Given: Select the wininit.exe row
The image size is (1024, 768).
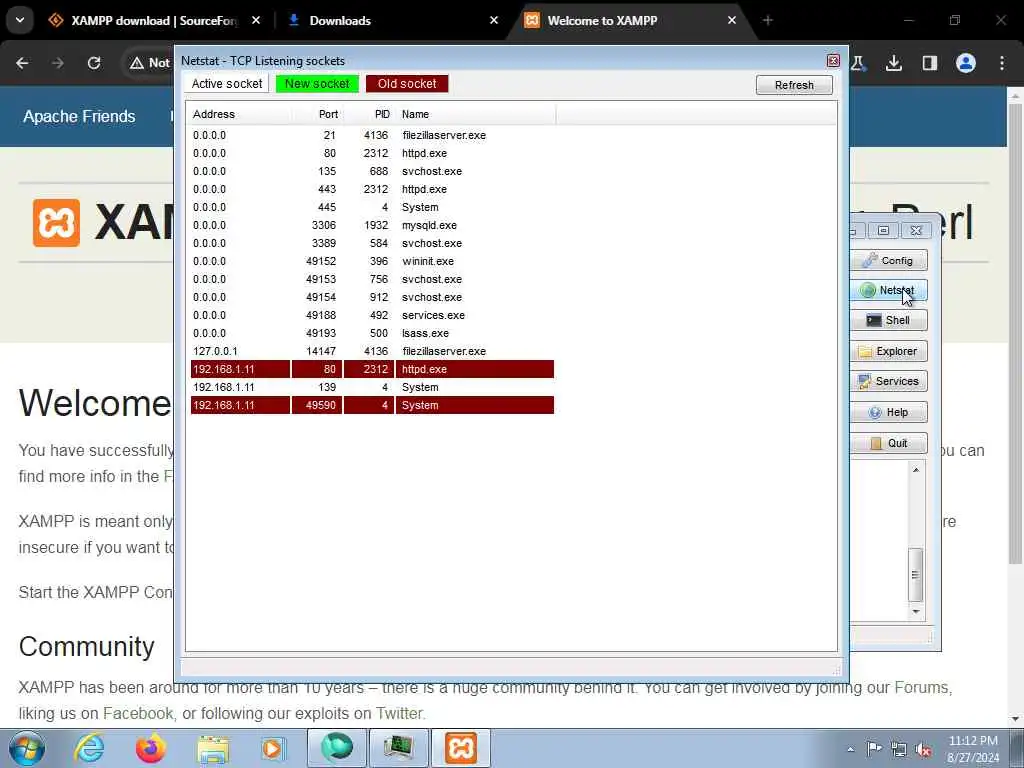Looking at the screenshot, I should click(372, 261).
